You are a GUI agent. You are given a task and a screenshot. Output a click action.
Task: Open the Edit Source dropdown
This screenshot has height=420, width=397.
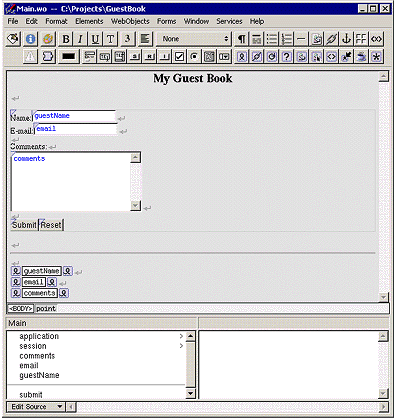click(36, 407)
